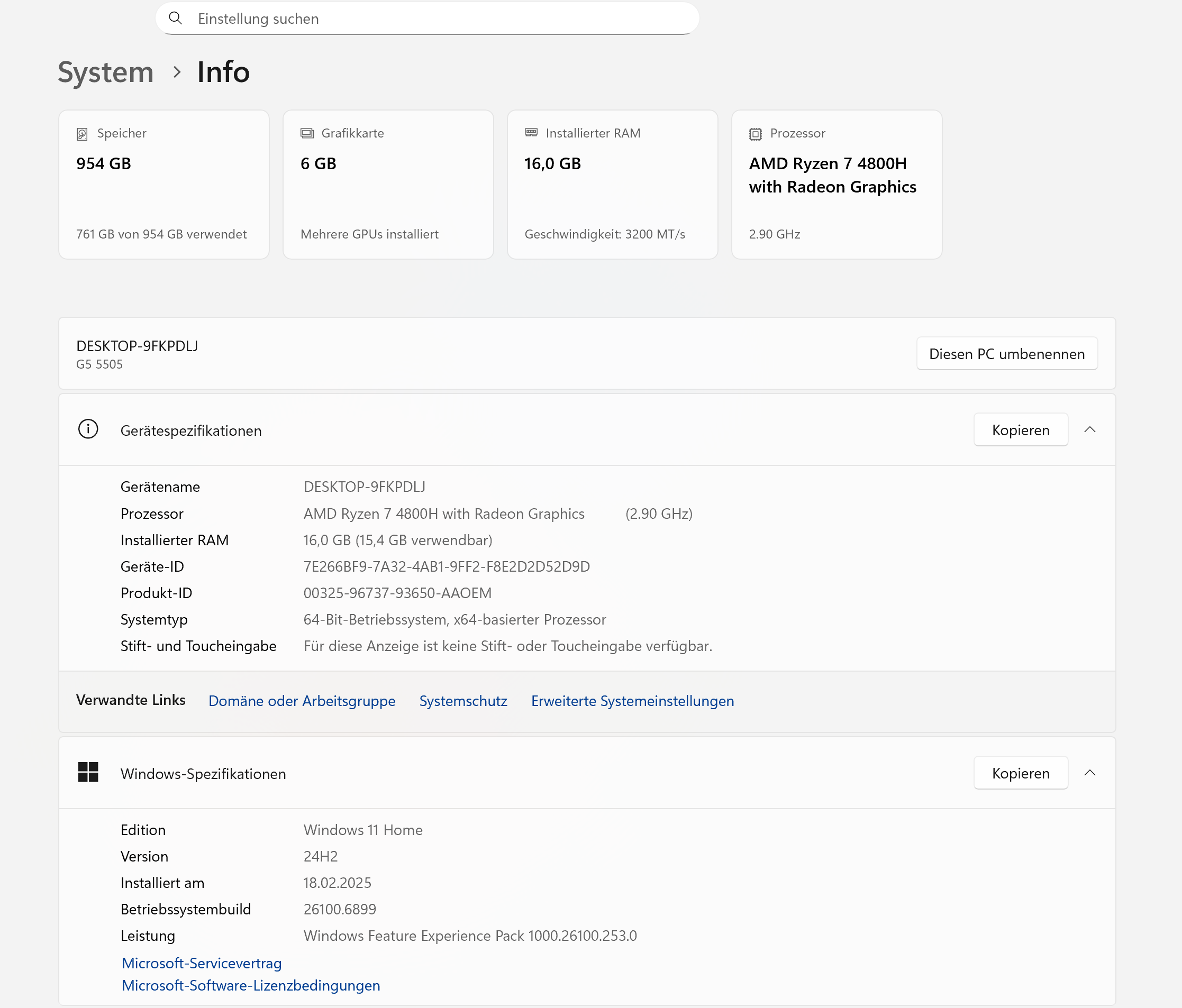Viewport: 1182px width, 1008px height.
Task: Focus the Einstellung suchen search field
Action: point(433,19)
